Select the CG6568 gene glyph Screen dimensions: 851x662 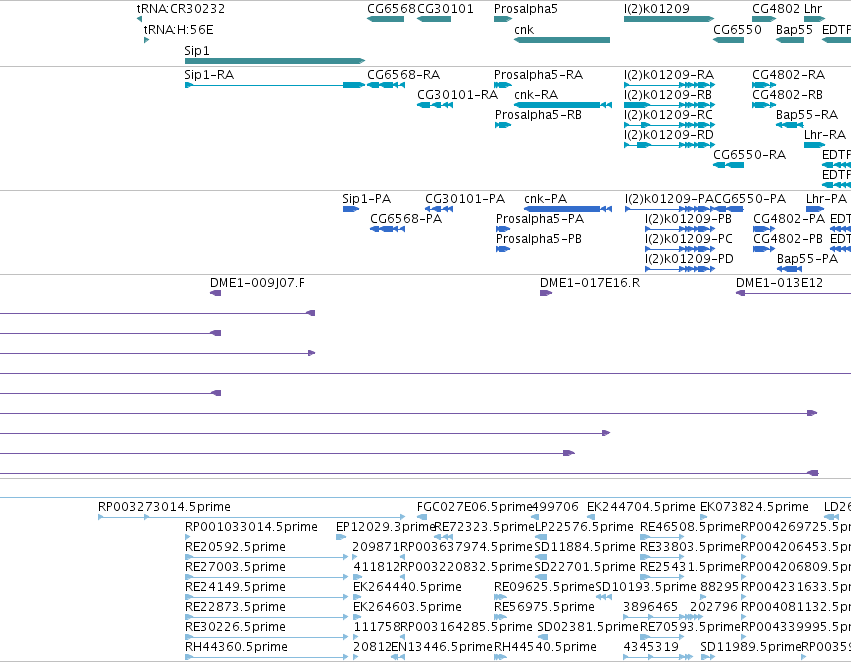(385, 19)
